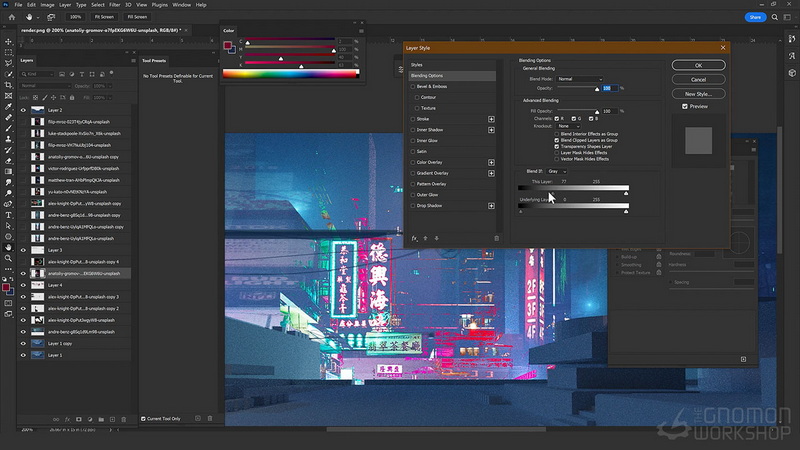Select the Eraser tool

coord(8,161)
